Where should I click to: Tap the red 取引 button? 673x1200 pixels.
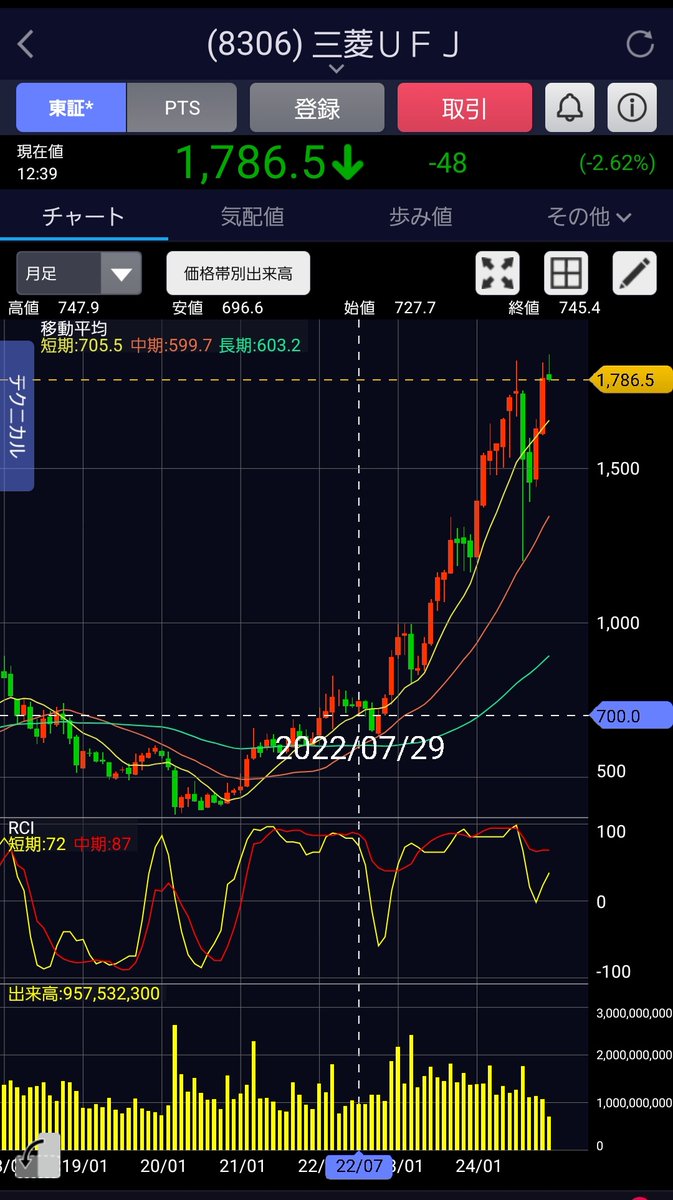coord(464,107)
